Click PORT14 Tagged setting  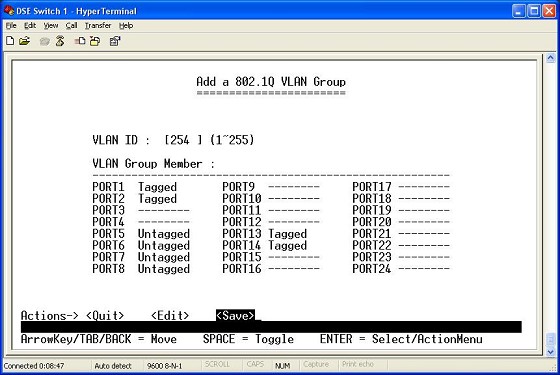(288, 245)
